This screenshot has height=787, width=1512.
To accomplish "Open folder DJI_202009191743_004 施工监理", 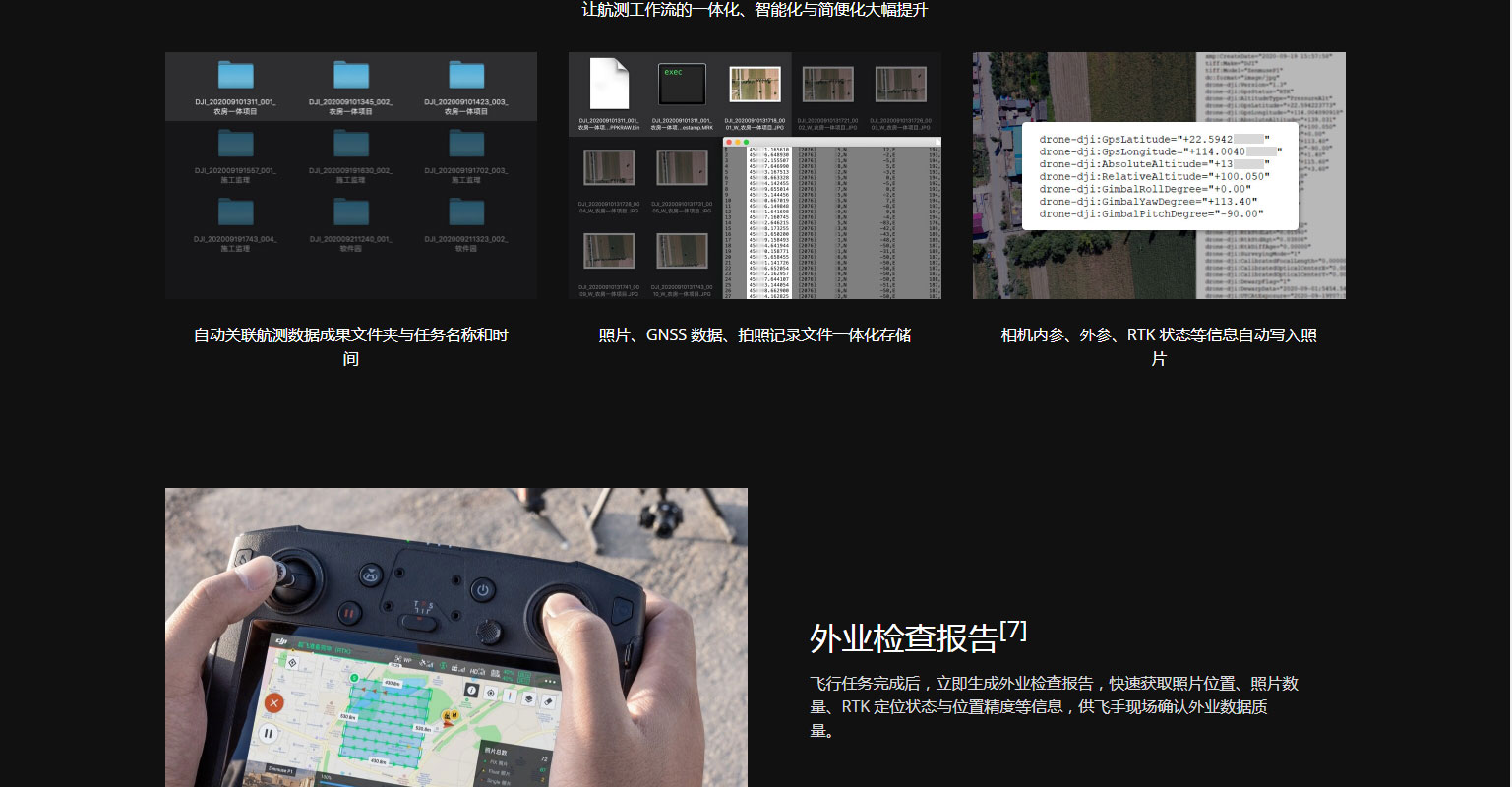I will [236, 225].
